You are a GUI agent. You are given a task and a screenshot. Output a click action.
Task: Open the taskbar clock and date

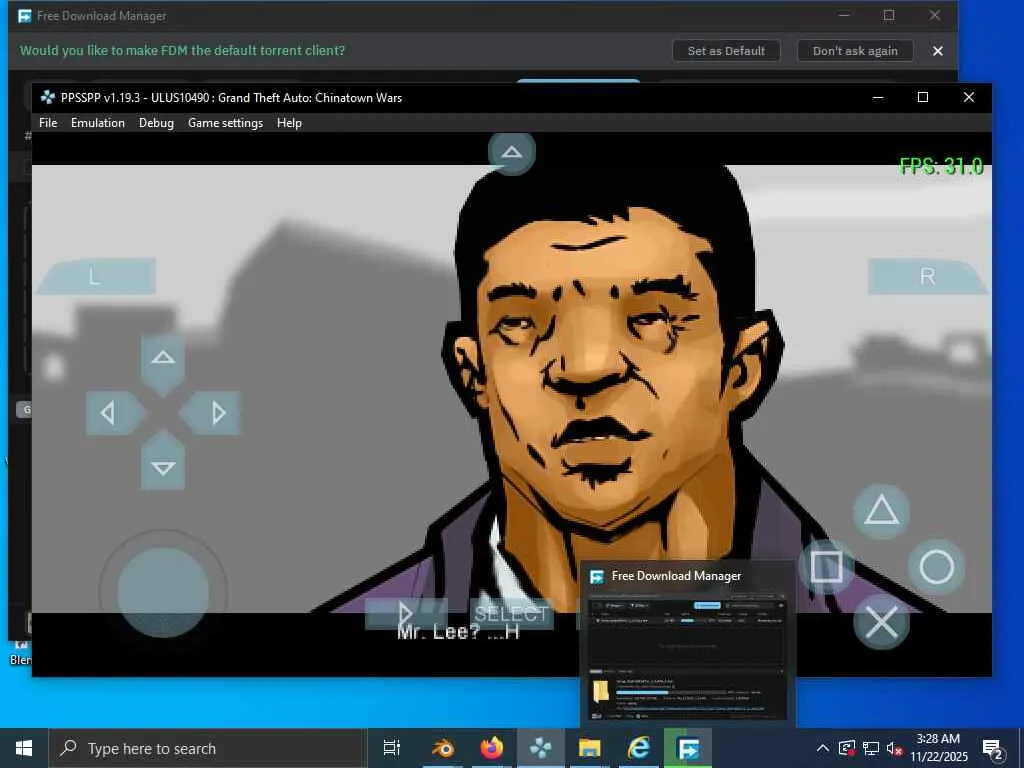pyautogui.click(x=939, y=748)
